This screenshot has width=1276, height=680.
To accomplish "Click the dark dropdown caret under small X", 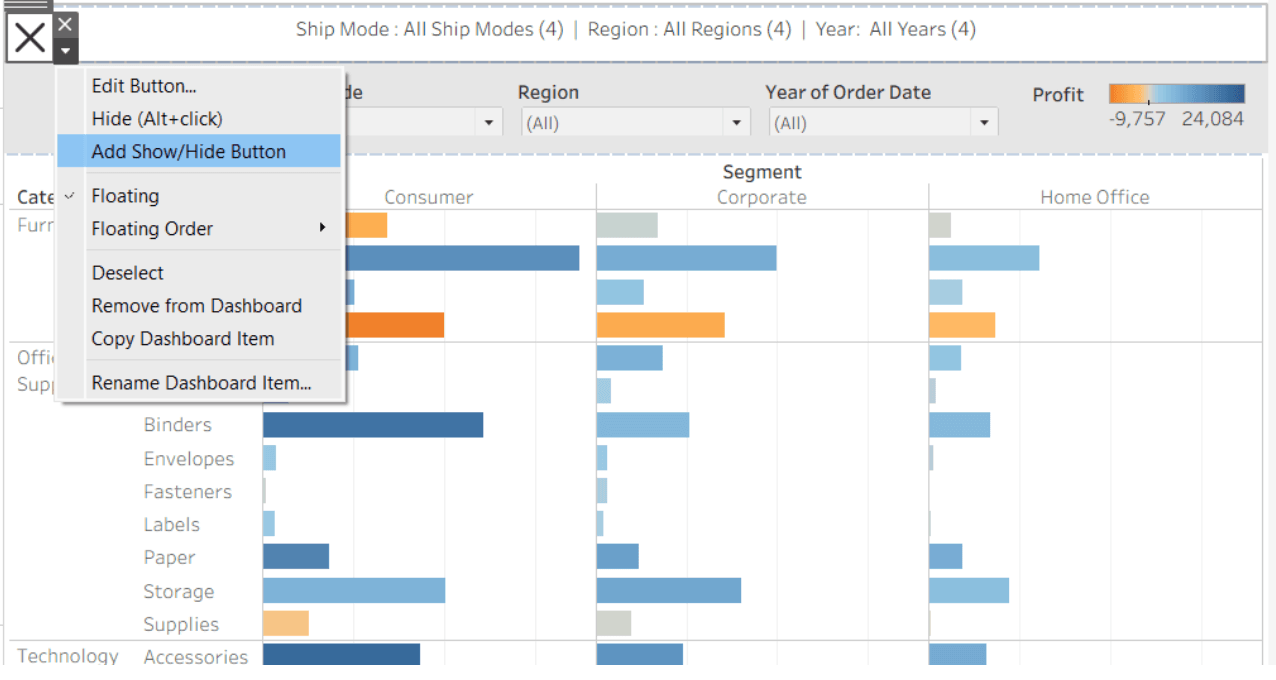I will tap(65, 51).
